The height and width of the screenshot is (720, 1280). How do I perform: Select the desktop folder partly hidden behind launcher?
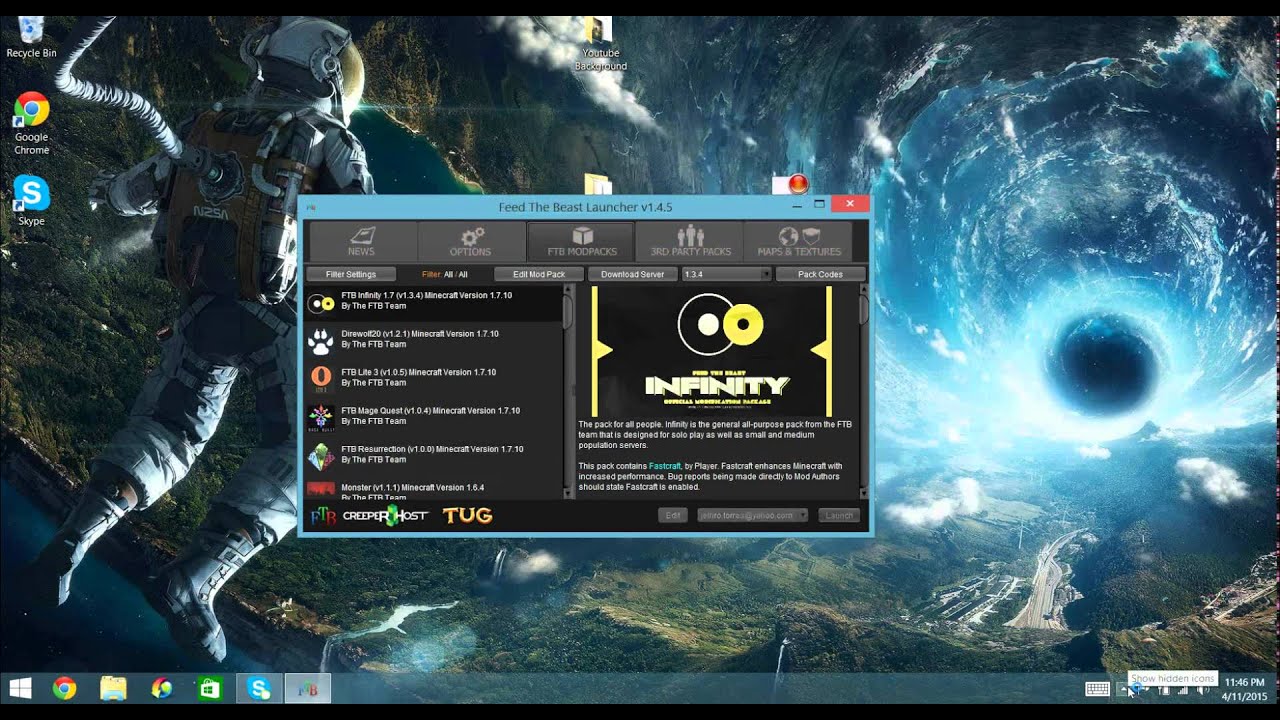[x=598, y=185]
